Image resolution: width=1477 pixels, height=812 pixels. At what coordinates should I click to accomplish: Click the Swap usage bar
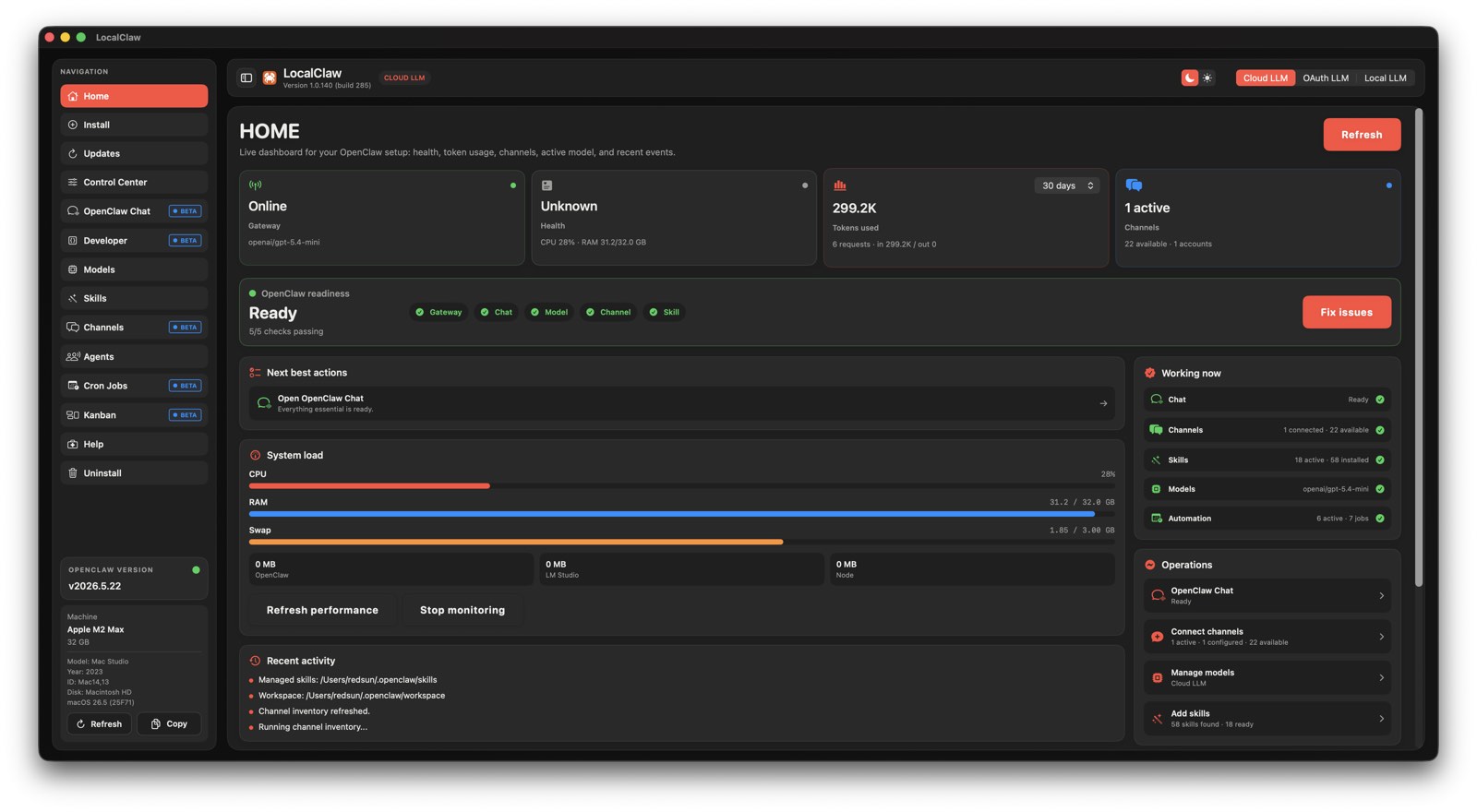pyautogui.click(x=681, y=543)
